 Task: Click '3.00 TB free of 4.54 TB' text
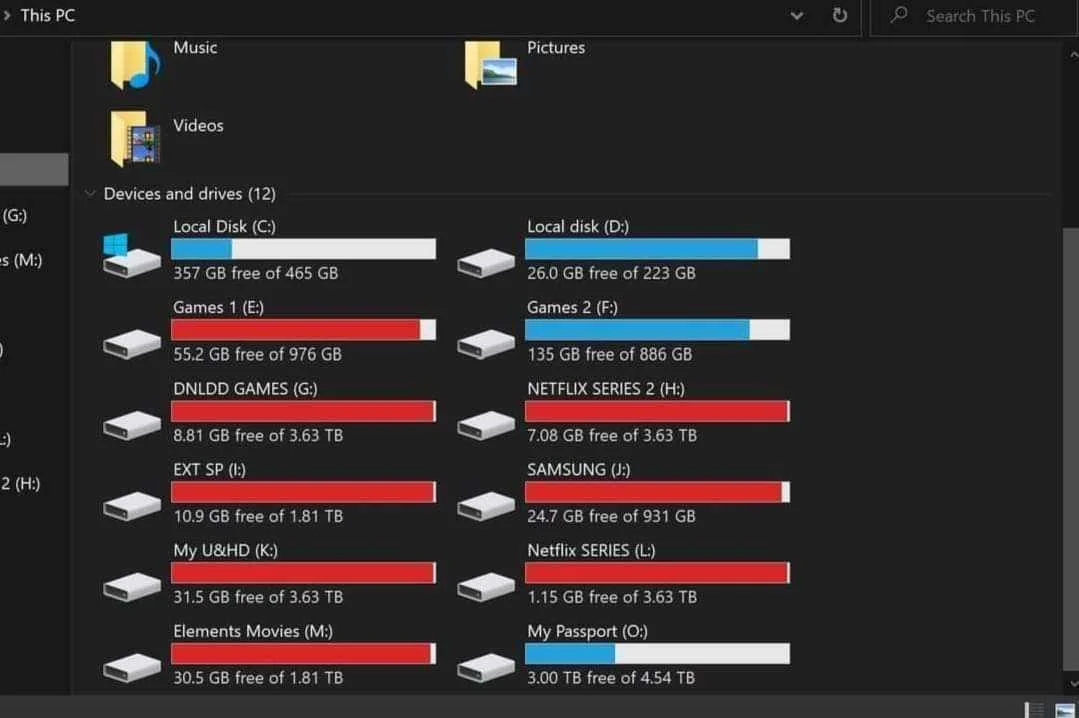click(x=611, y=677)
